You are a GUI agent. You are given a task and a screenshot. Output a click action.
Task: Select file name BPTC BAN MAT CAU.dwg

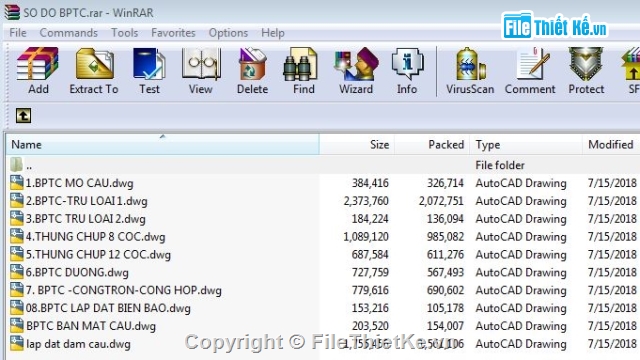click(x=91, y=326)
